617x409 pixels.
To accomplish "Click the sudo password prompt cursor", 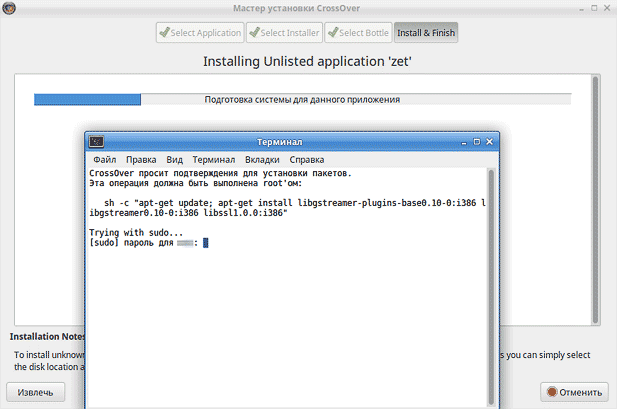I will coord(205,243).
